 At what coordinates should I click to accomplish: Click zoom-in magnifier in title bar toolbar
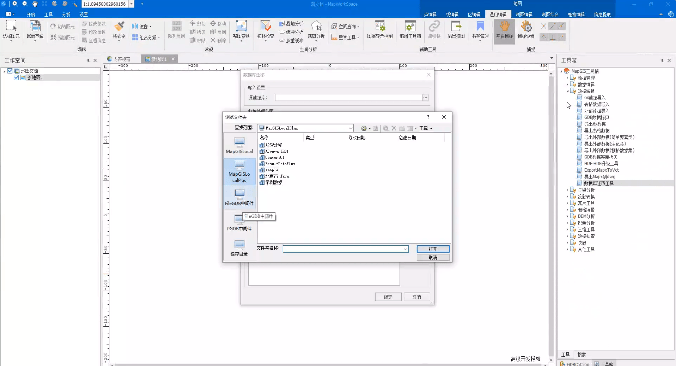tap(15, 4)
